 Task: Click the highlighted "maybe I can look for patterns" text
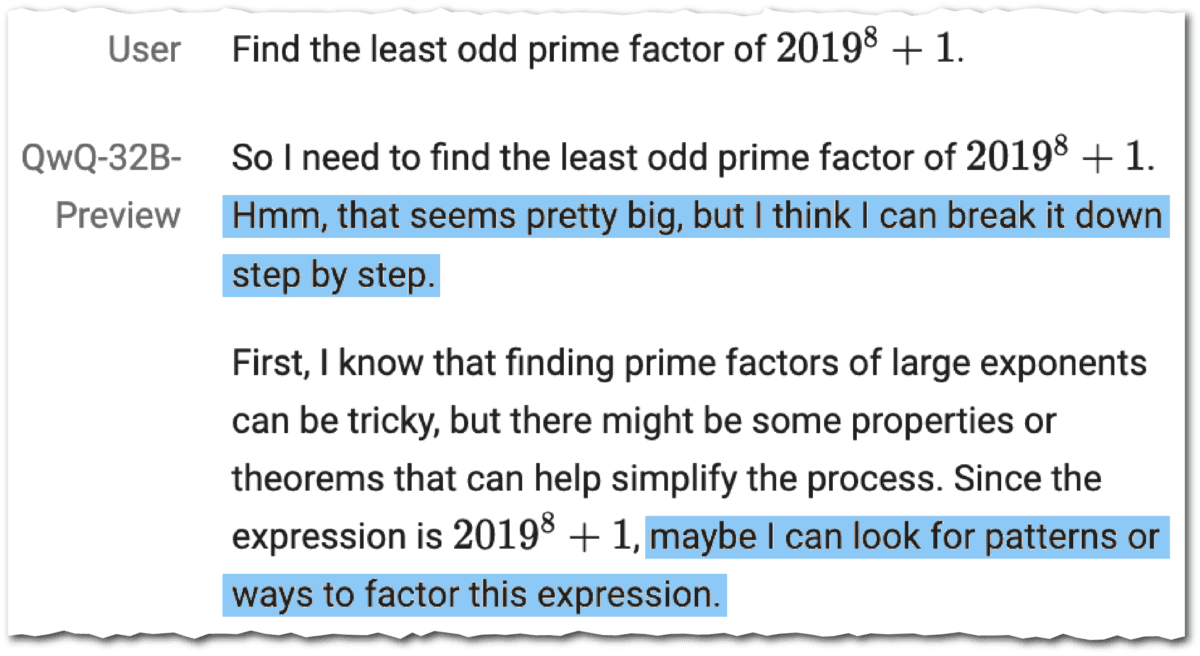(903, 538)
